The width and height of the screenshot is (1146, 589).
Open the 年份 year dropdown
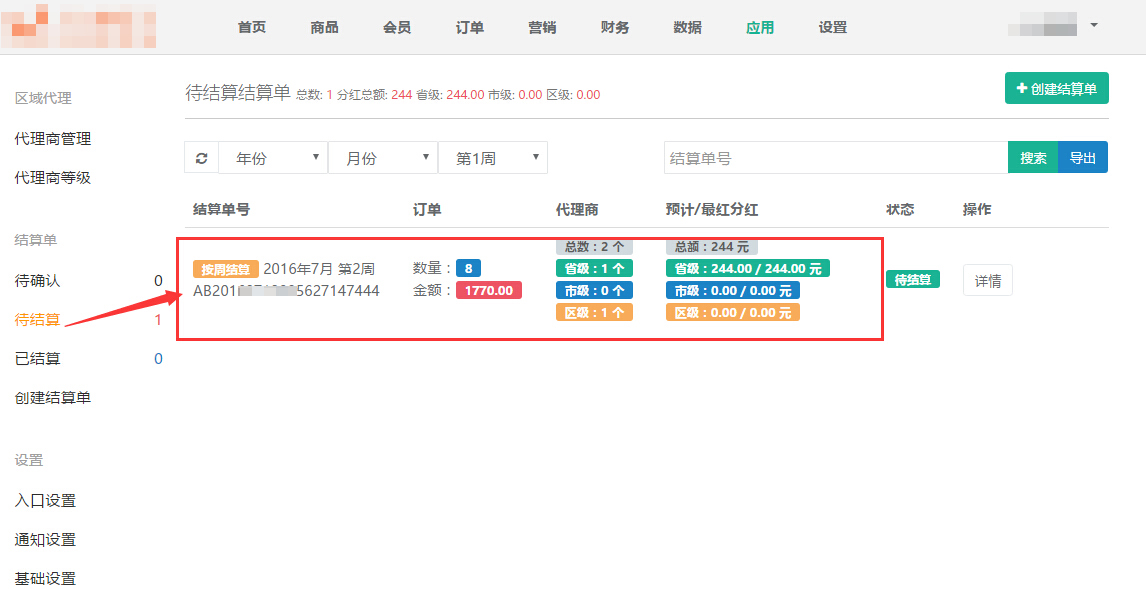point(273,158)
